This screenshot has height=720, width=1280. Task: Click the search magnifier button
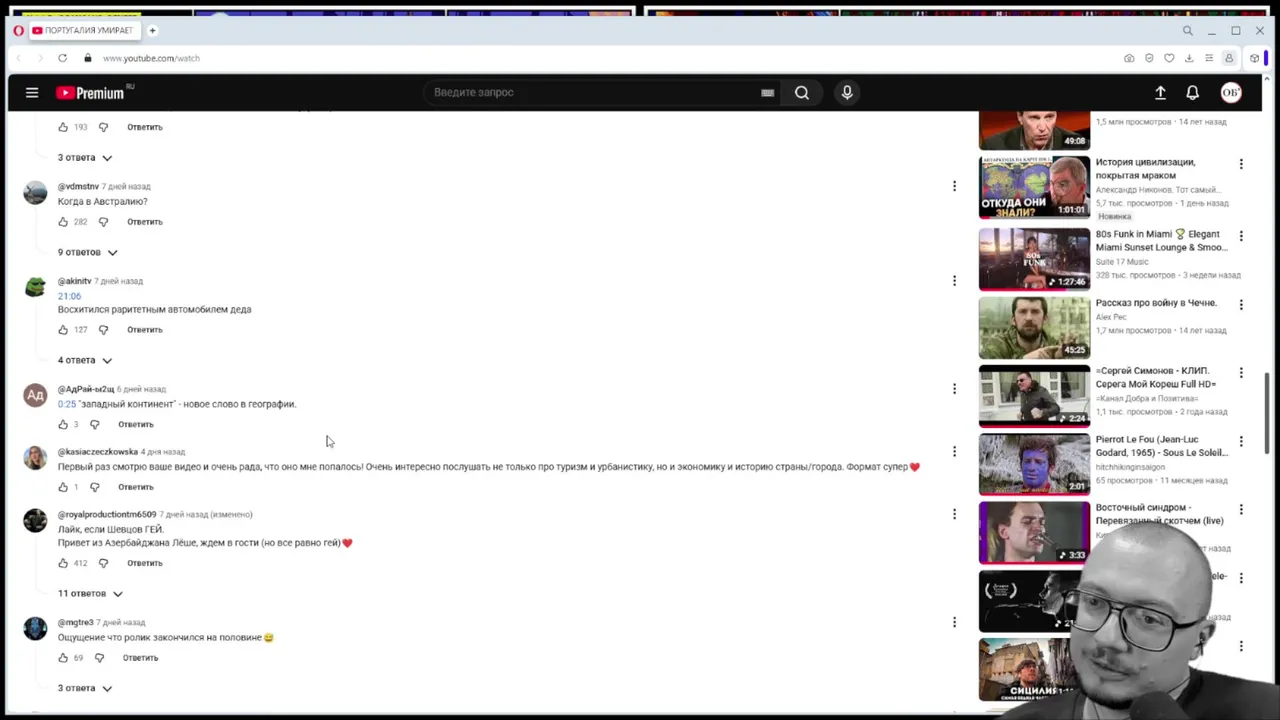(x=802, y=93)
